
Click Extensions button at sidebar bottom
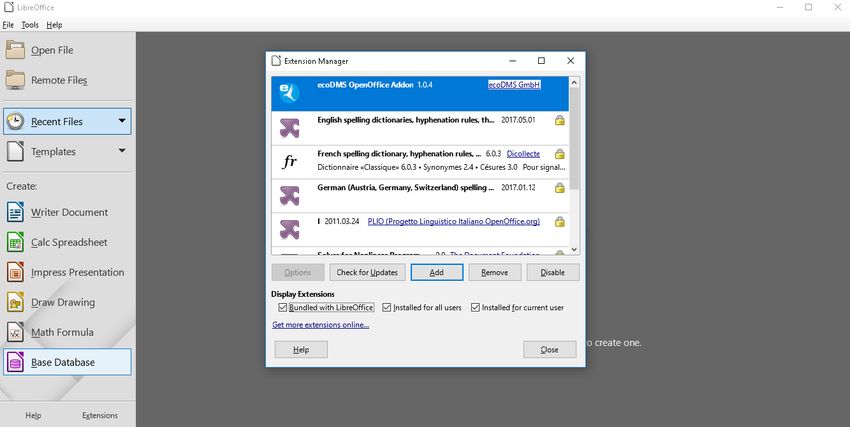pyautogui.click(x=100, y=415)
